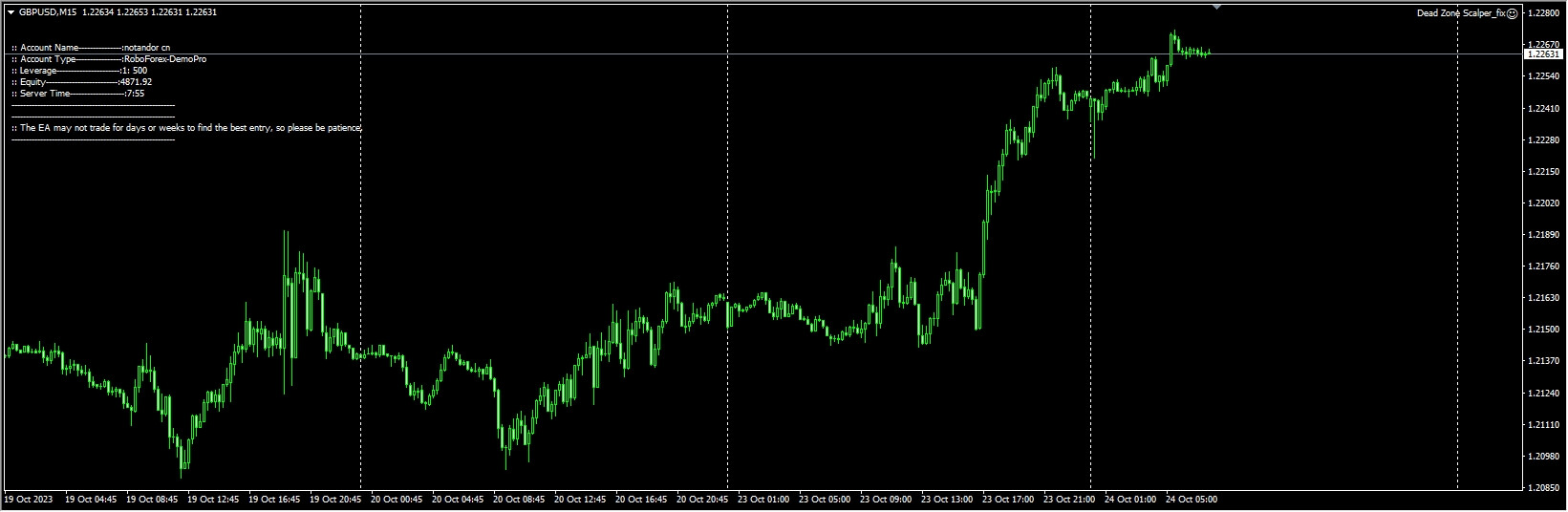Click the '20 Oct 16:45' time axis label
1568x512 pixels.
point(641,499)
